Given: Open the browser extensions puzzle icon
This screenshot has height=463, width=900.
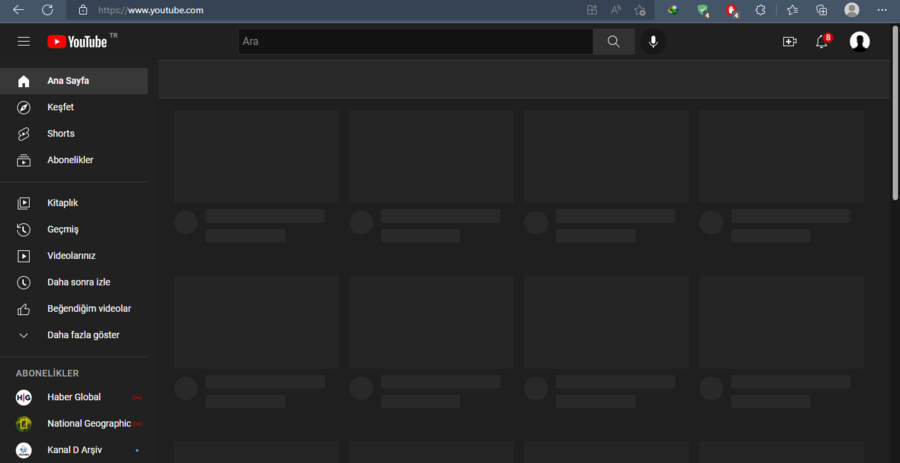Looking at the screenshot, I should click(x=761, y=10).
